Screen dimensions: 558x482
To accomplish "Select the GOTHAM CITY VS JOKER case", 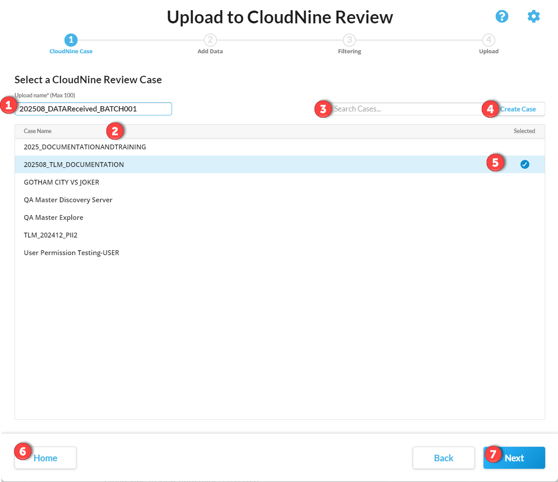I will (x=280, y=182).
